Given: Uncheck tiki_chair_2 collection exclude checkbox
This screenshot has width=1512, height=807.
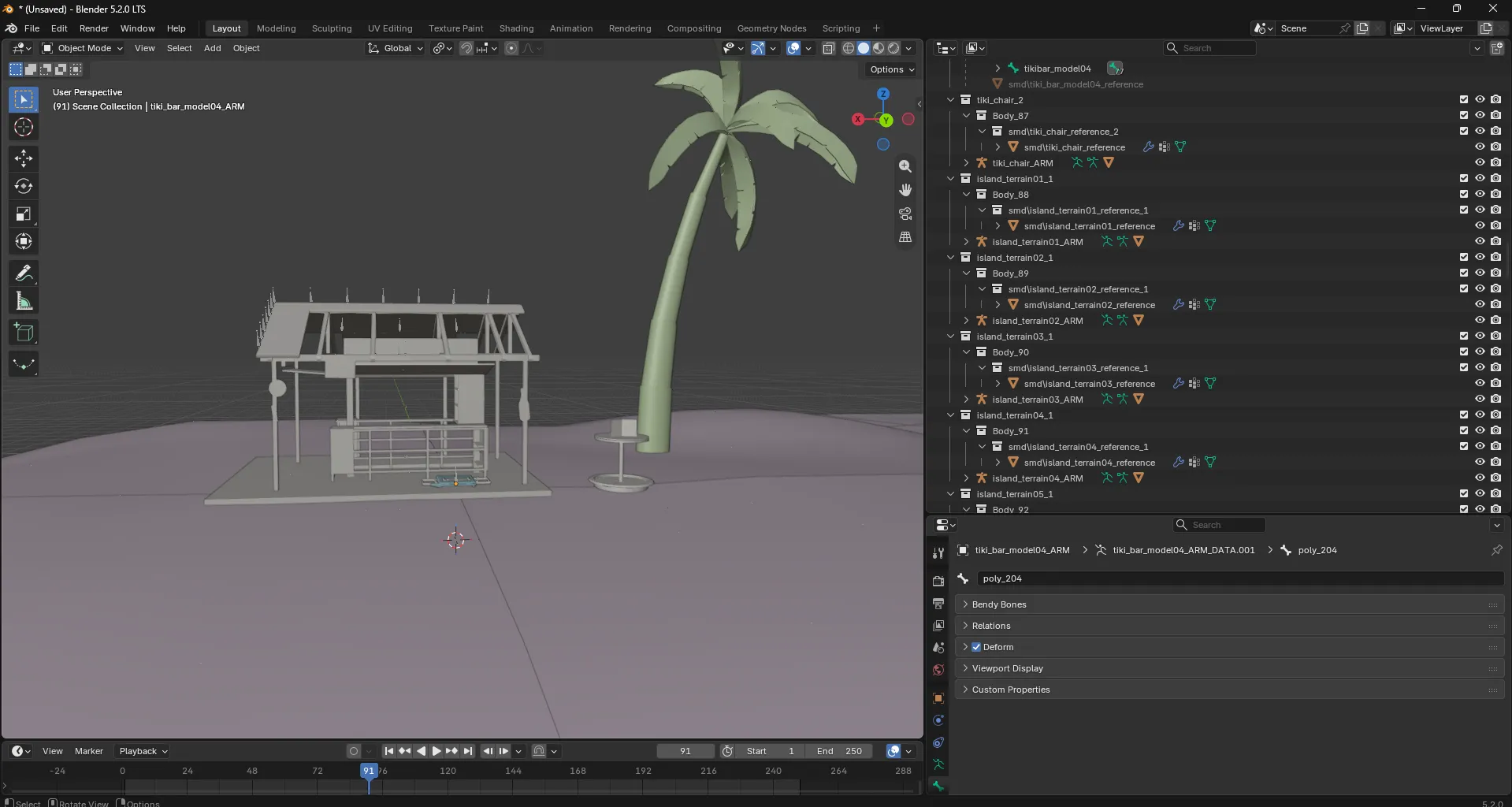Looking at the screenshot, I should [1464, 100].
